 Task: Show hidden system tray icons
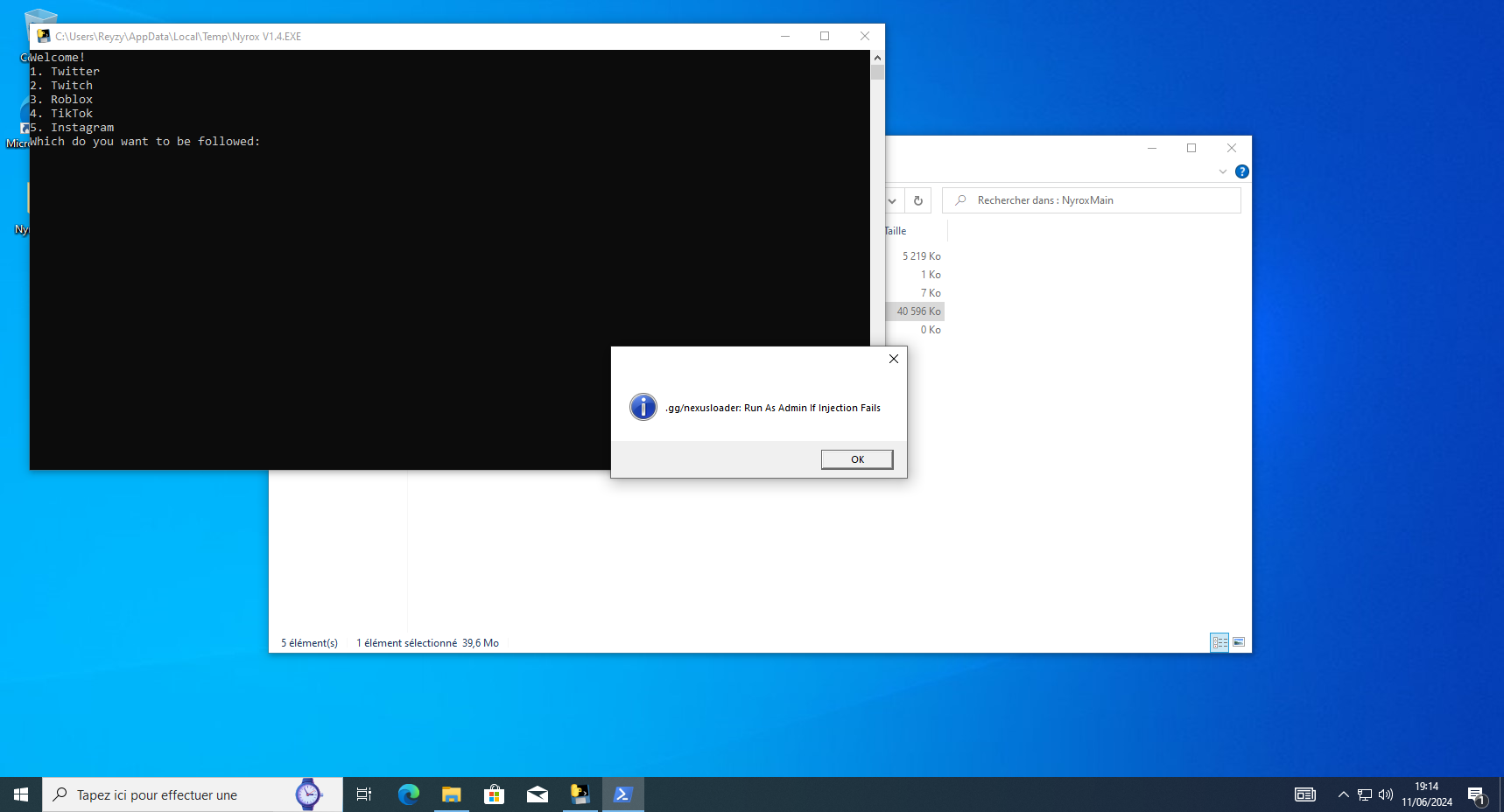point(1344,794)
